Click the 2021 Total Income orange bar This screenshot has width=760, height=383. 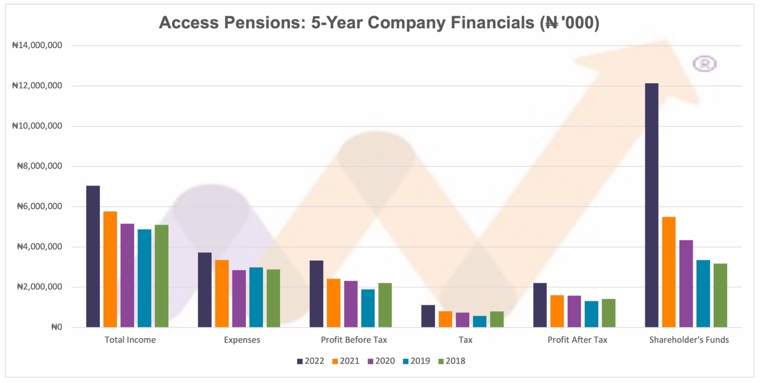[110, 269]
